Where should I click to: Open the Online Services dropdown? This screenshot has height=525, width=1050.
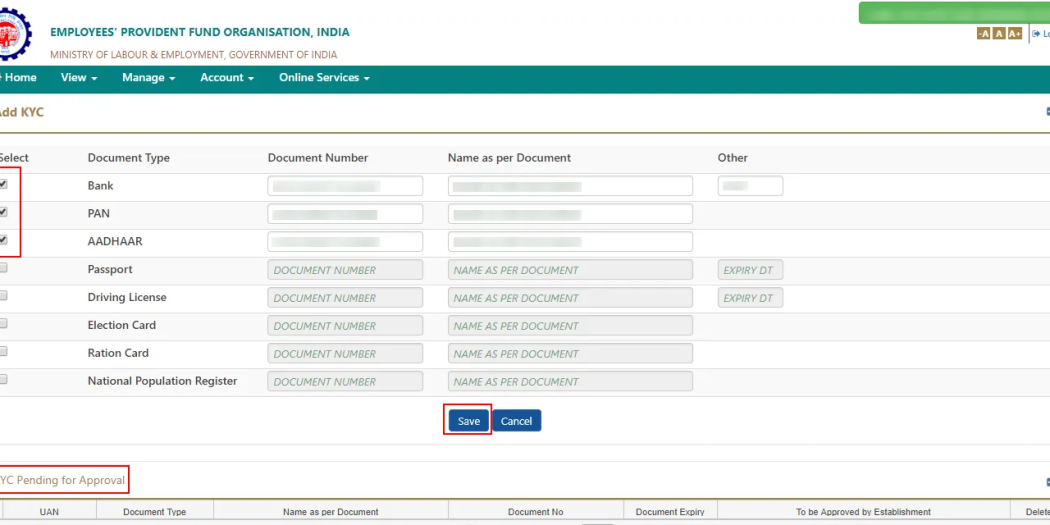(x=324, y=78)
